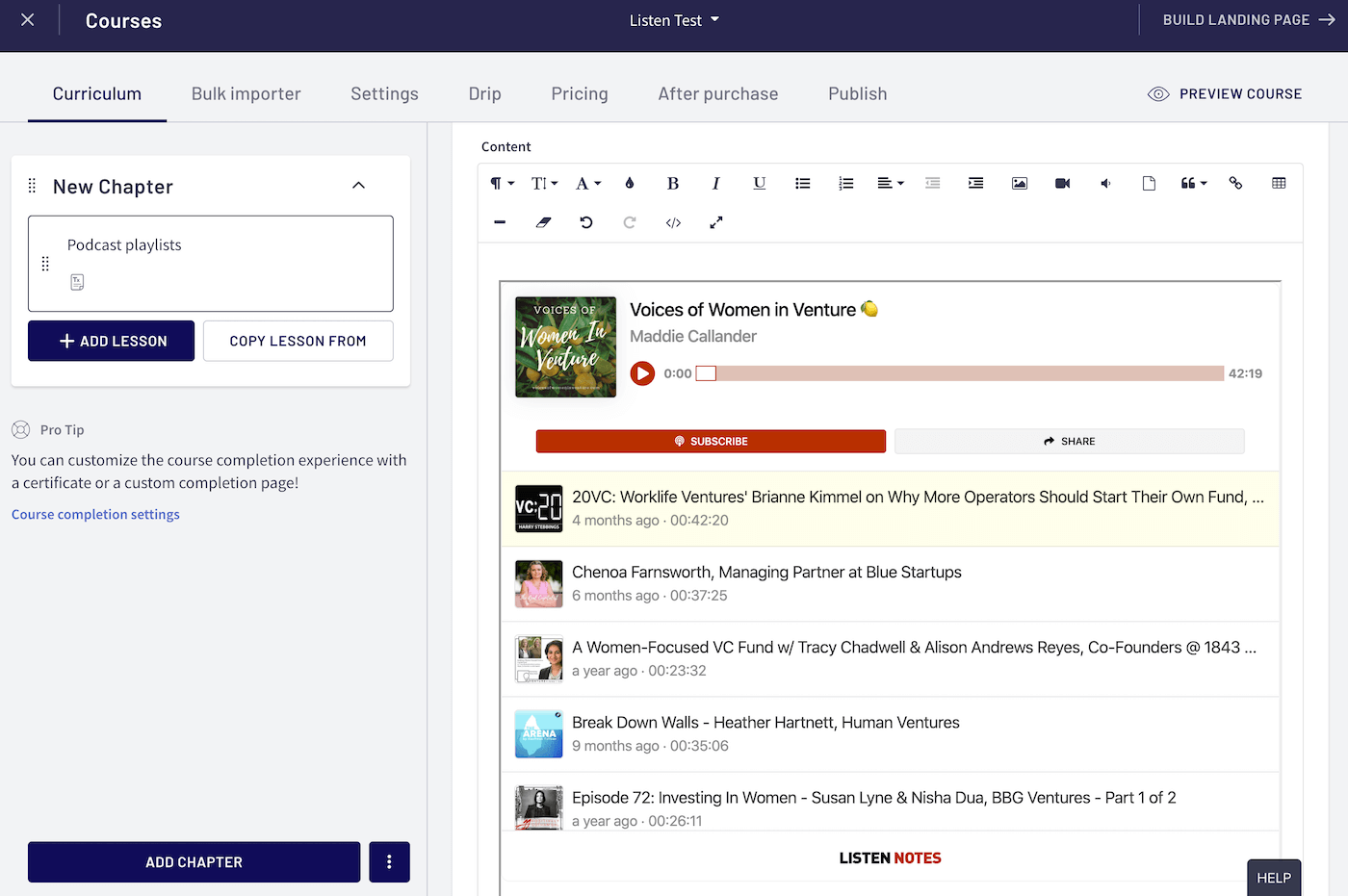This screenshot has width=1348, height=896.
Task: Click the Voices of Women in Venture cover art
Action: coord(565,346)
